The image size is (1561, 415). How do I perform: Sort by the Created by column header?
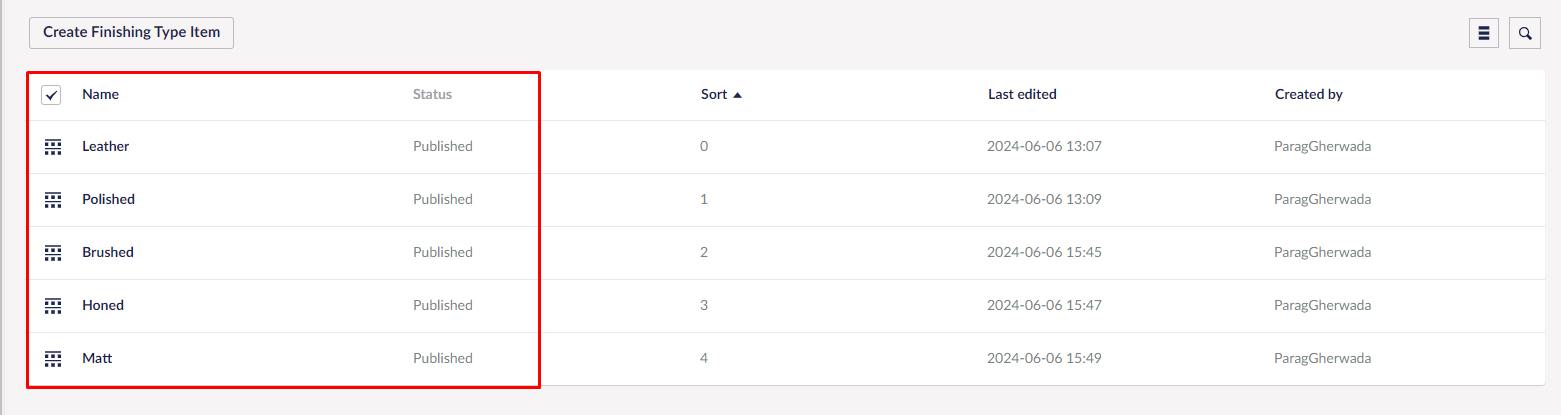click(x=1308, y=94)
